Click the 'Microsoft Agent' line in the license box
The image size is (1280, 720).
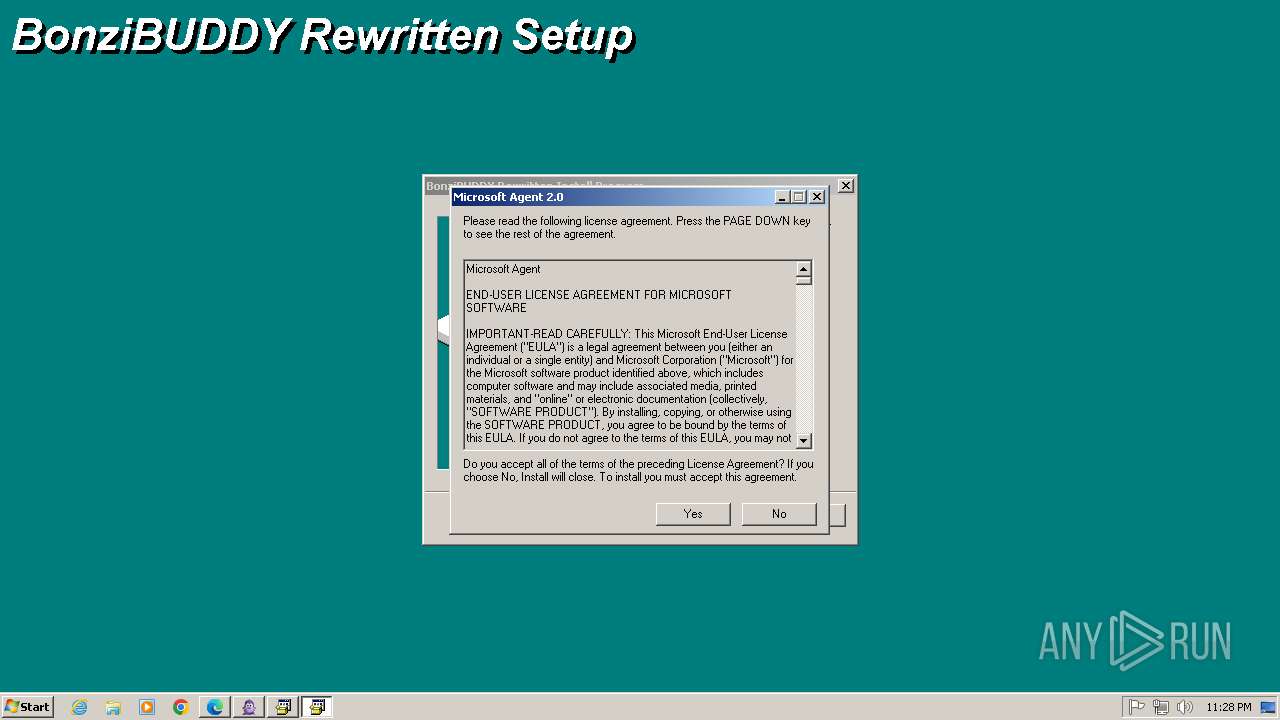point(503,269)
